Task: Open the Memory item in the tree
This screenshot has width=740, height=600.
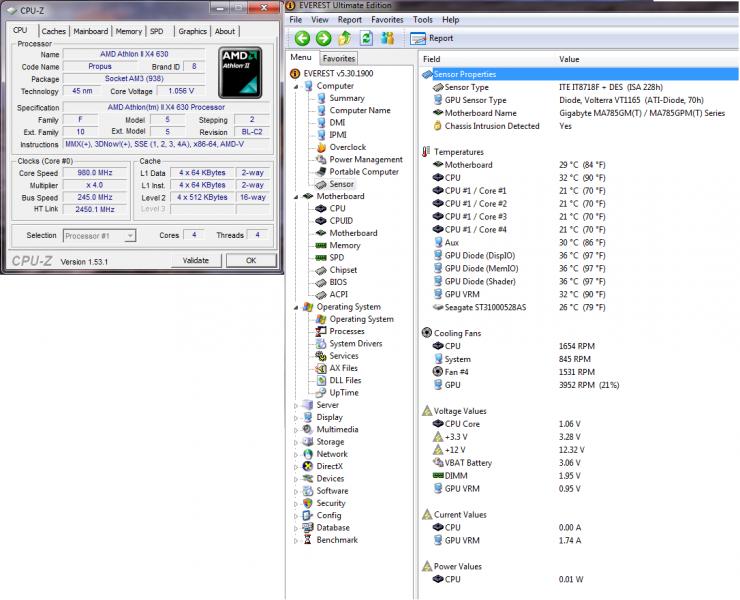Action: [x=345, y=245]
